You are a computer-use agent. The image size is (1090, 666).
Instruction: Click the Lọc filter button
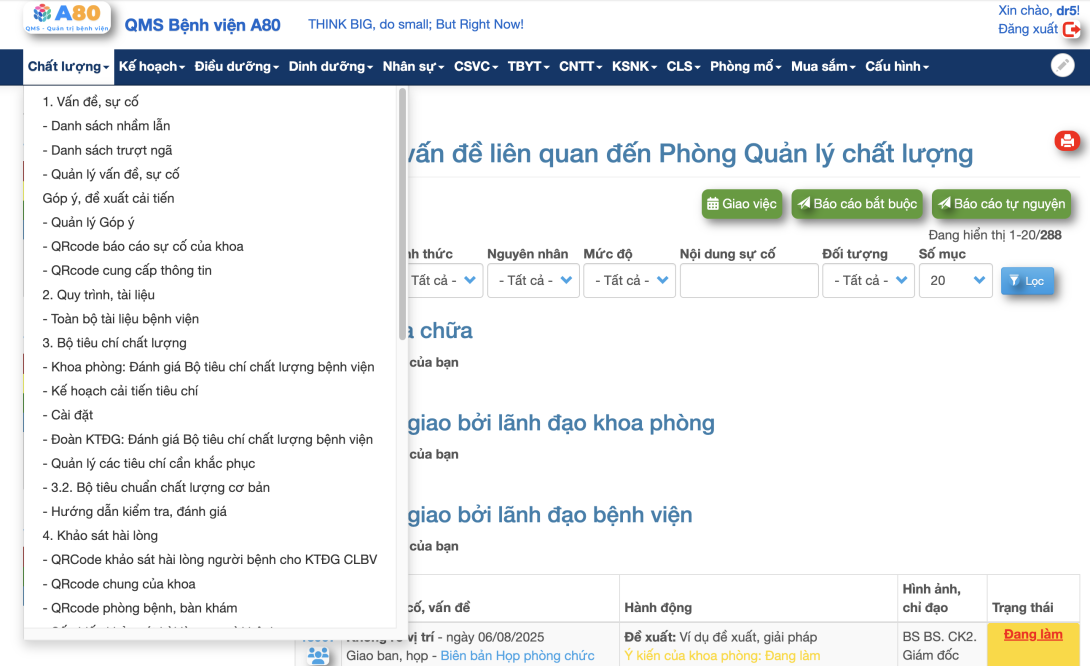tap(1026, 281)
